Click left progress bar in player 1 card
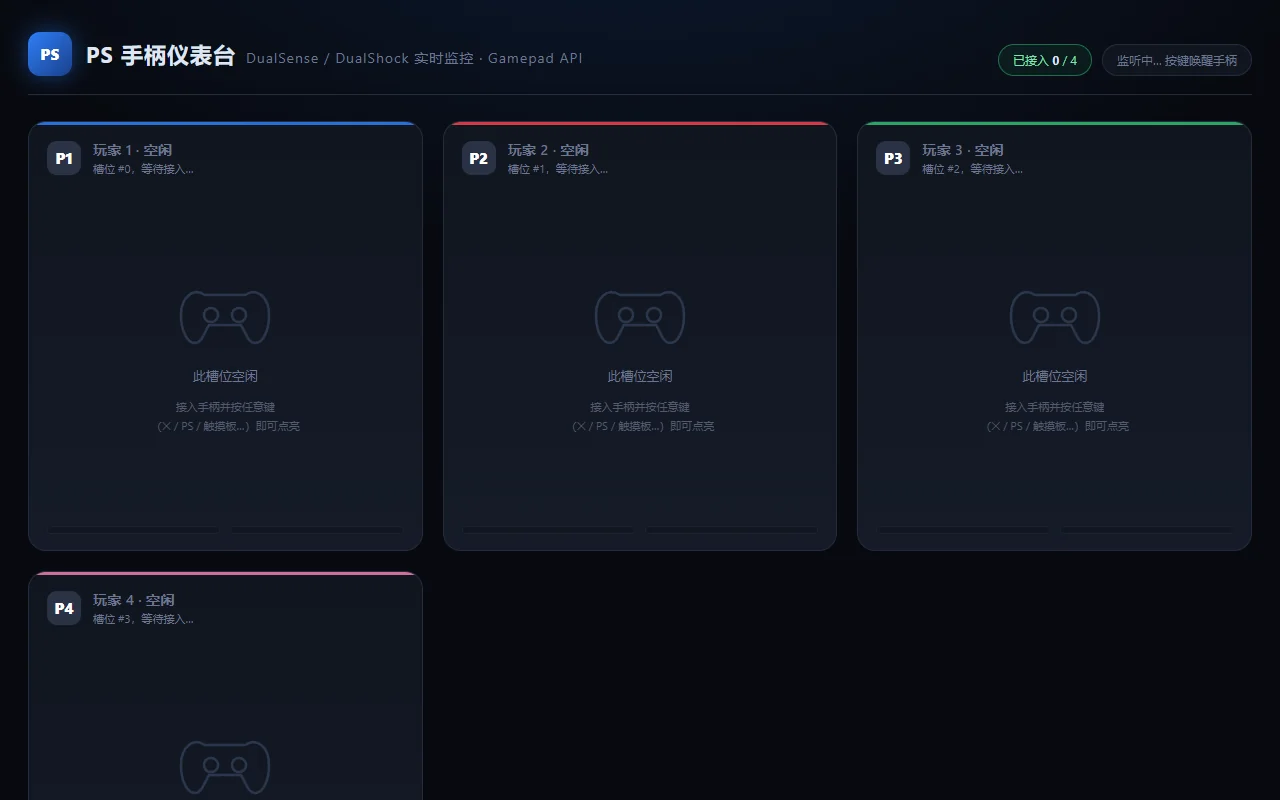Image resolution: width=1280 pixels, height=800 pixels. point(133,530)
